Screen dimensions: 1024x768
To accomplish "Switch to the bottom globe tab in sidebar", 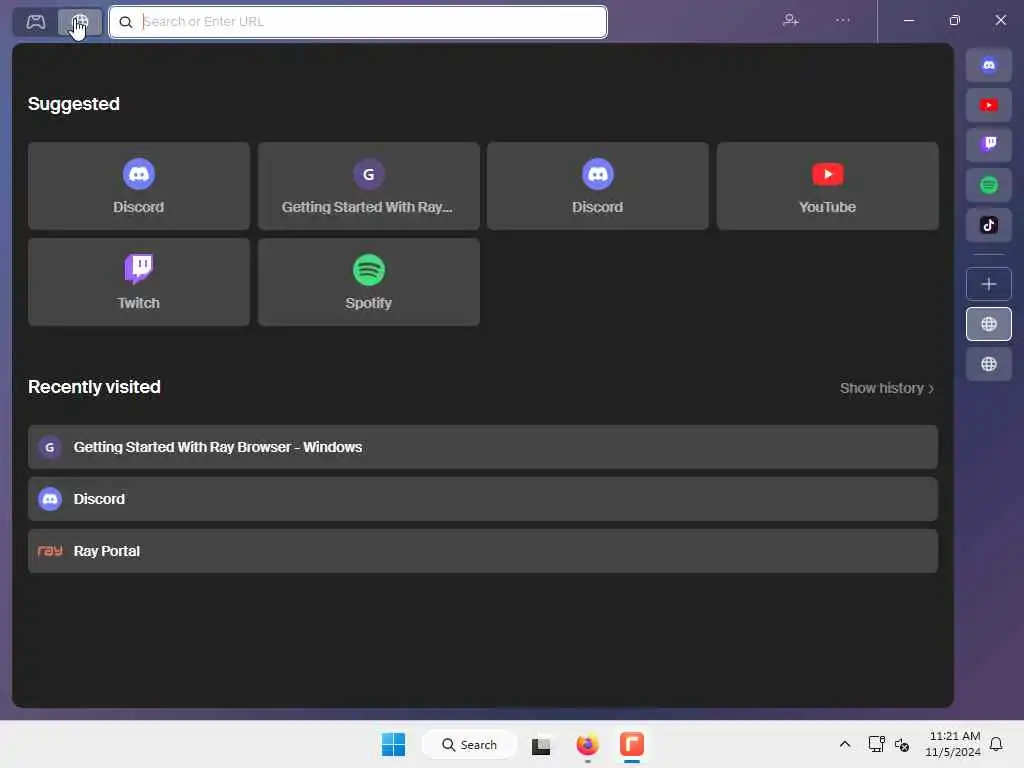I will pyautogui.click(x=989, y=364).
